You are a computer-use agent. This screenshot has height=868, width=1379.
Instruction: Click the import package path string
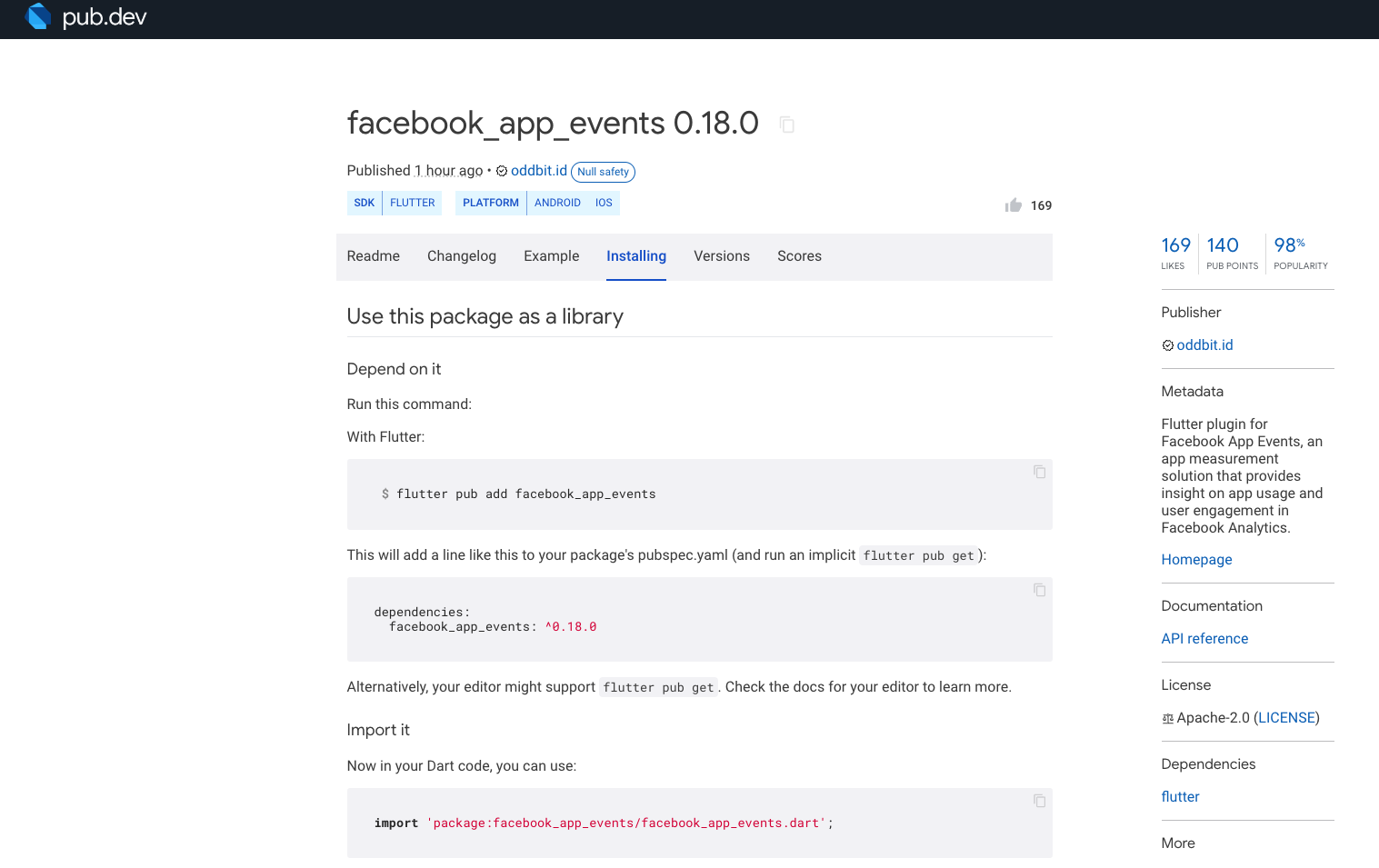tap(626, 823)
